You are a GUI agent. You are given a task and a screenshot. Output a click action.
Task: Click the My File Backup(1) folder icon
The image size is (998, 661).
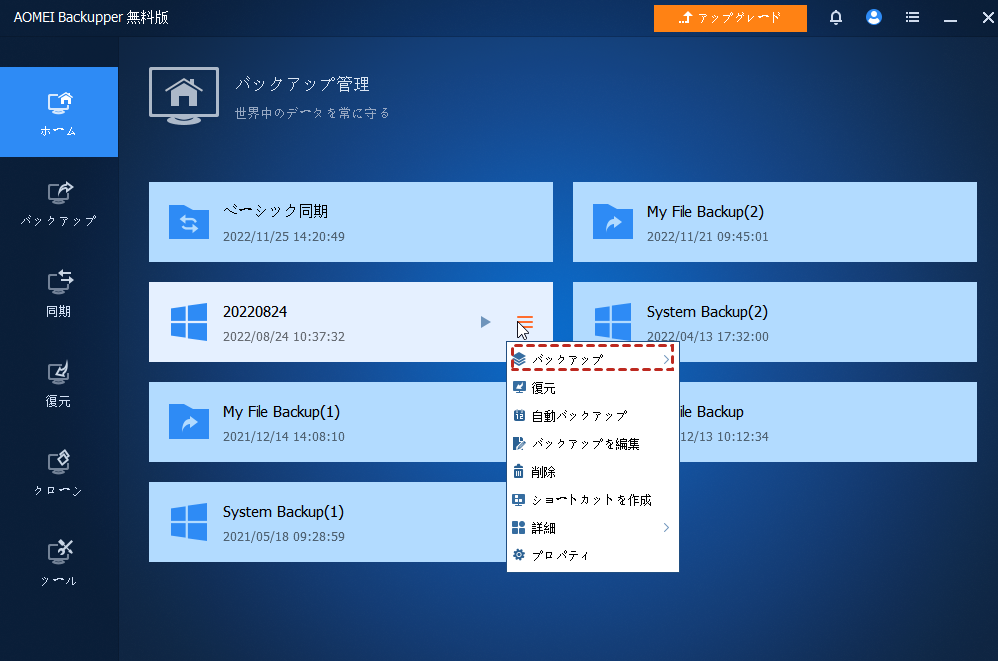click(189, 422)
